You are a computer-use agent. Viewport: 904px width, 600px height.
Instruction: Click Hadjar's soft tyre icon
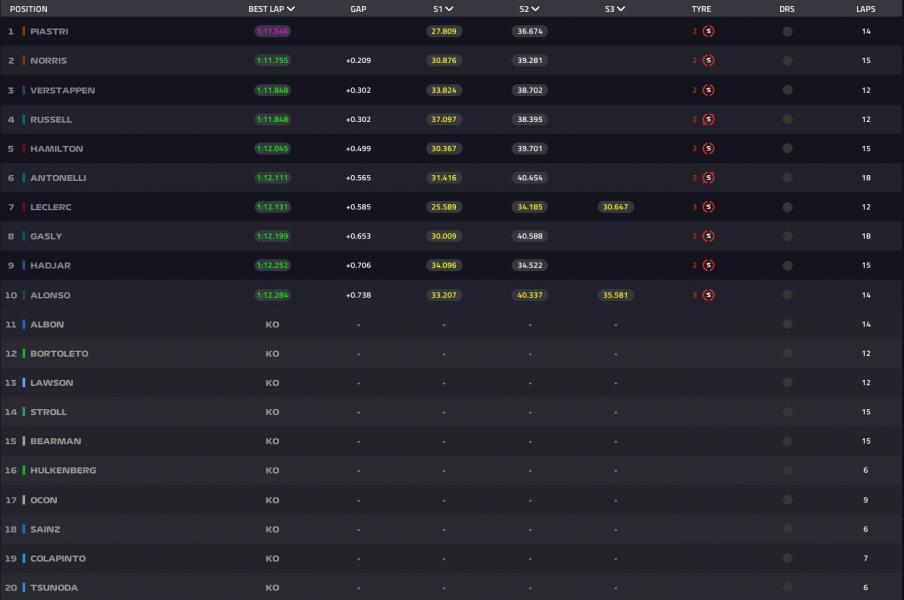pyautogui.click(x=709, y=265)
